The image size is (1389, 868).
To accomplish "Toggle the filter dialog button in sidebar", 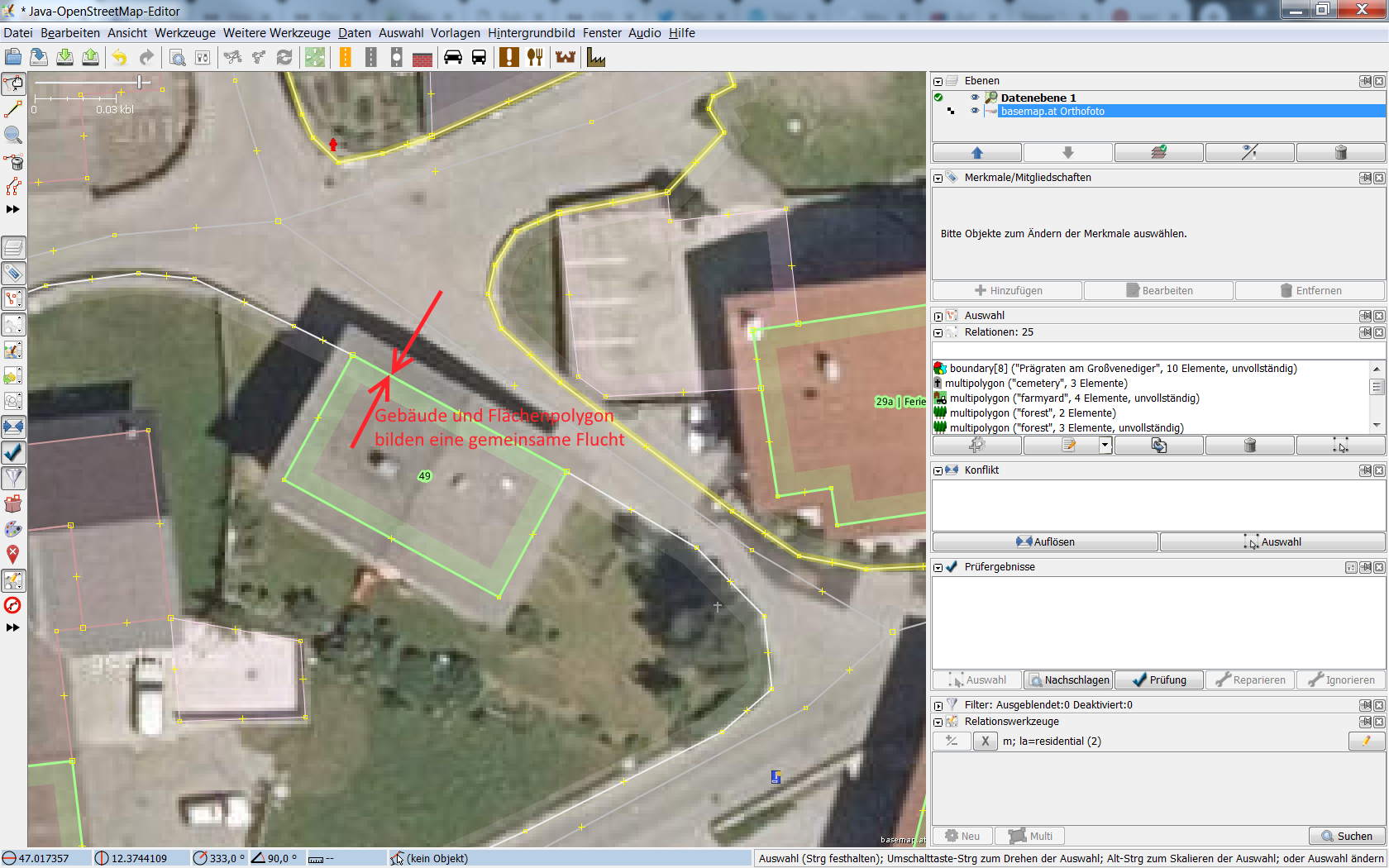I will point(13,478).
